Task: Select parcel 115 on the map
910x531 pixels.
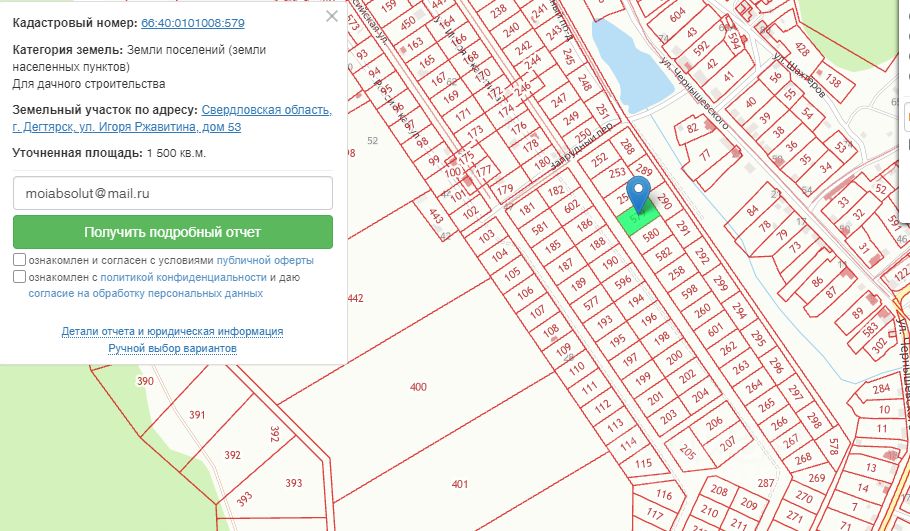Action: 644,464
